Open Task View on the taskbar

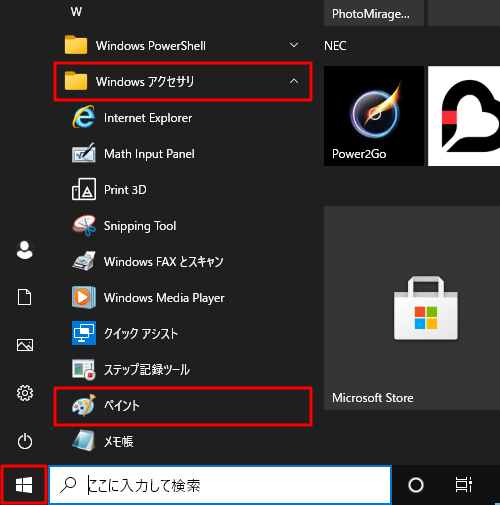(x=463, y=485)
